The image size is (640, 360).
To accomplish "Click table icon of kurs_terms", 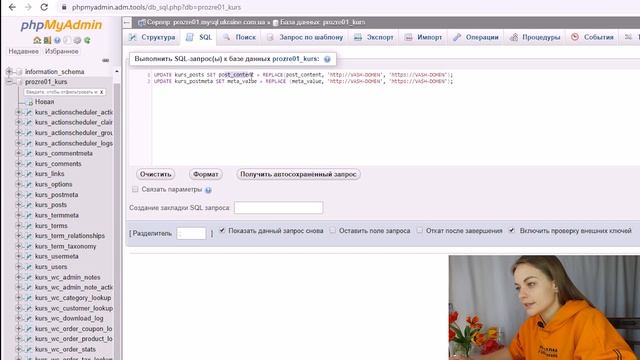I will [29, 226].
